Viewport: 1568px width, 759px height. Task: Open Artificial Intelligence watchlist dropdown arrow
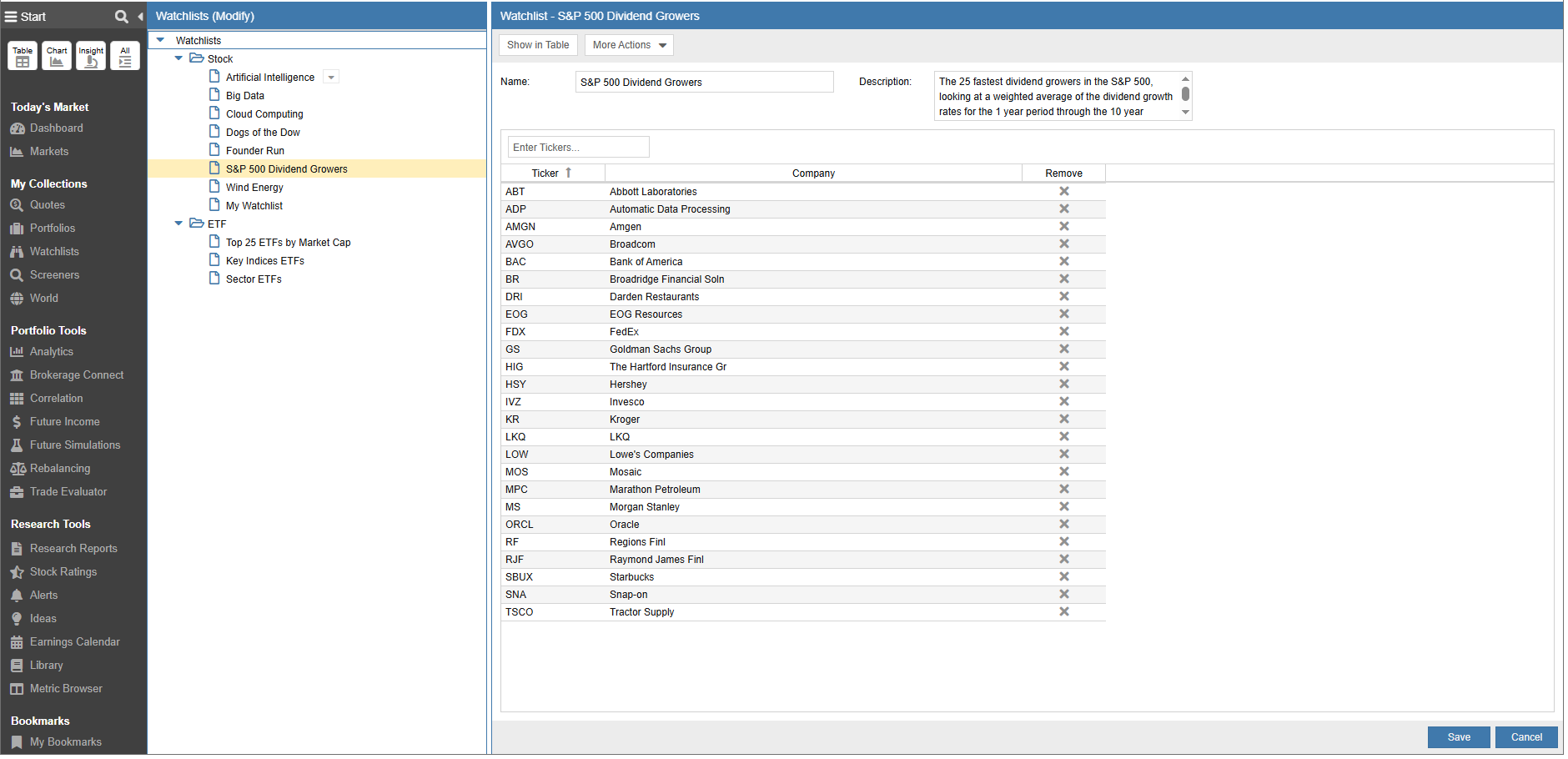[331, 78]
